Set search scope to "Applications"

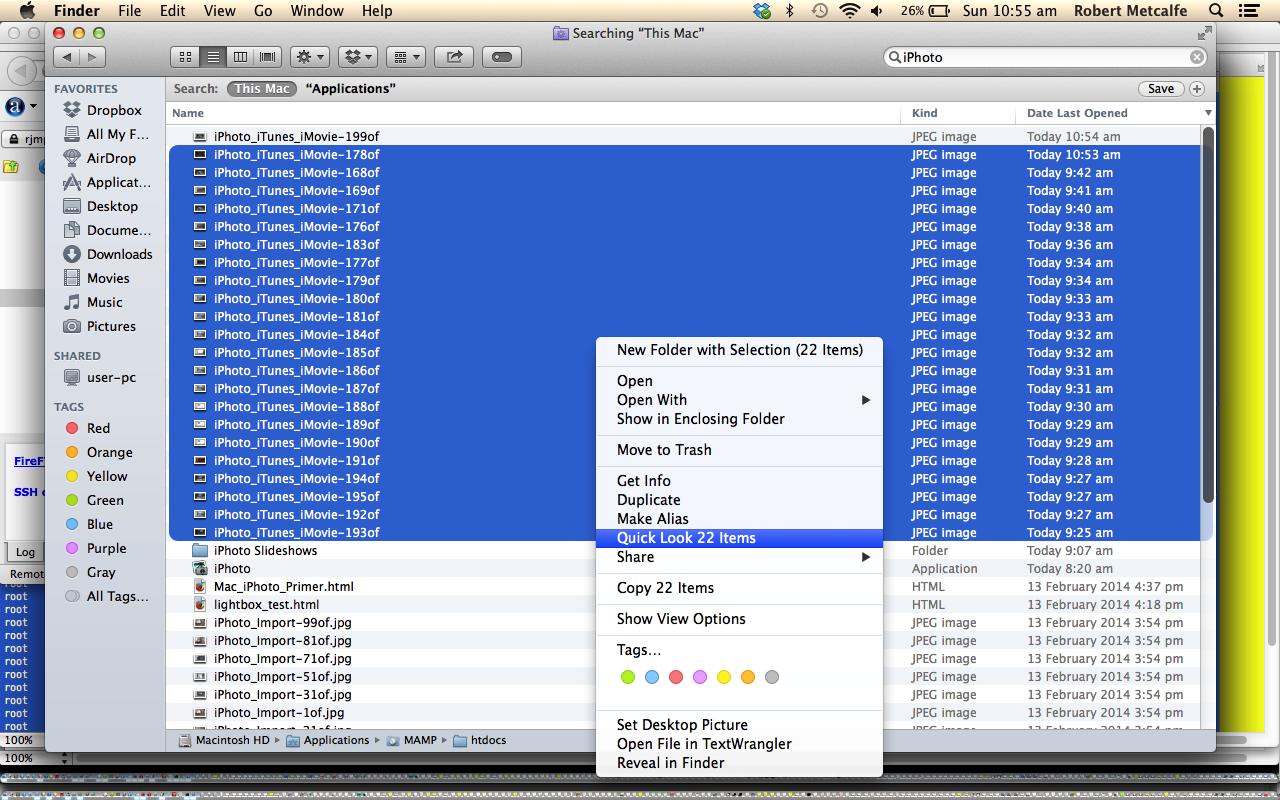coord(350,89)
